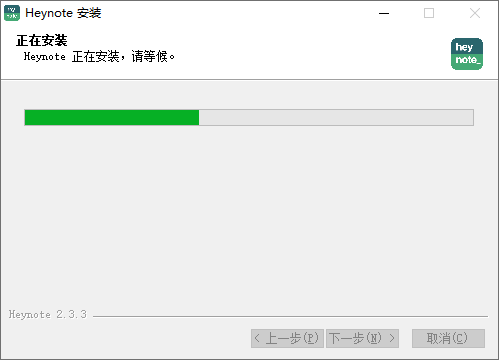Click the left chevron on 上一步 button

point(257,338)
